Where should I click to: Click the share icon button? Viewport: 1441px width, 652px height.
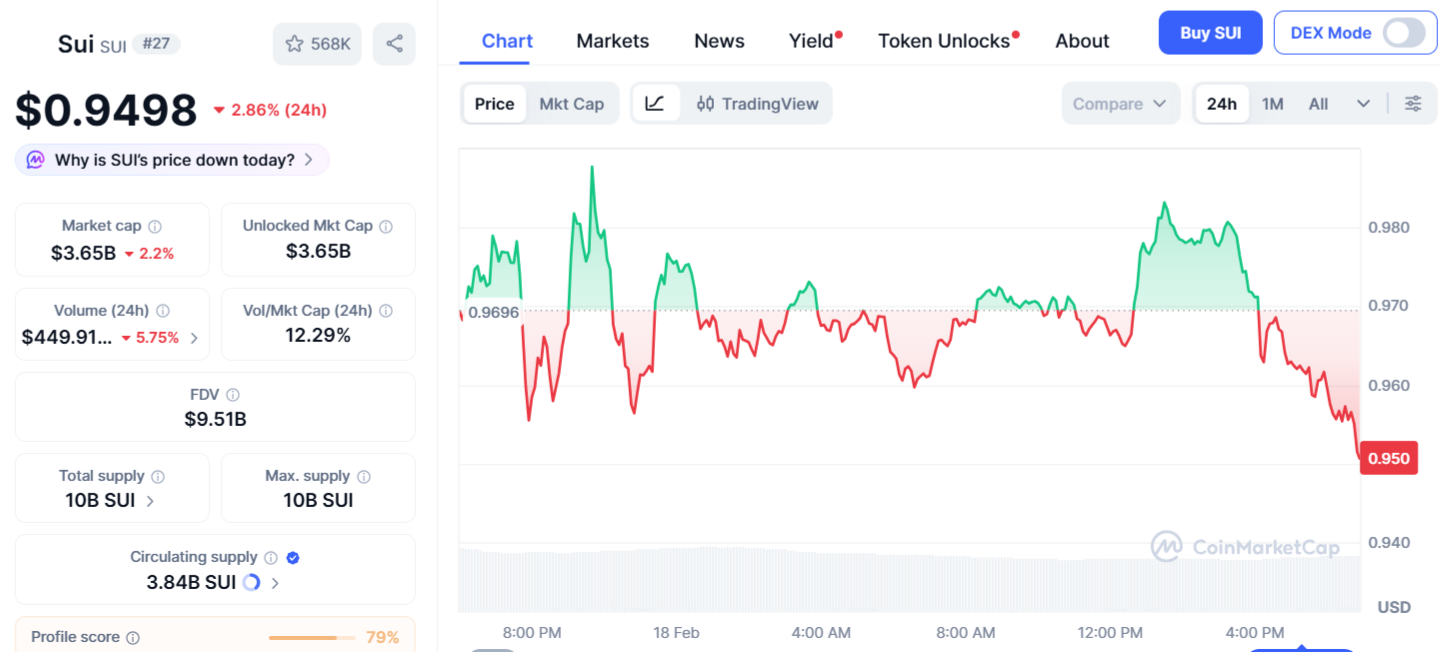click(394, 44)
